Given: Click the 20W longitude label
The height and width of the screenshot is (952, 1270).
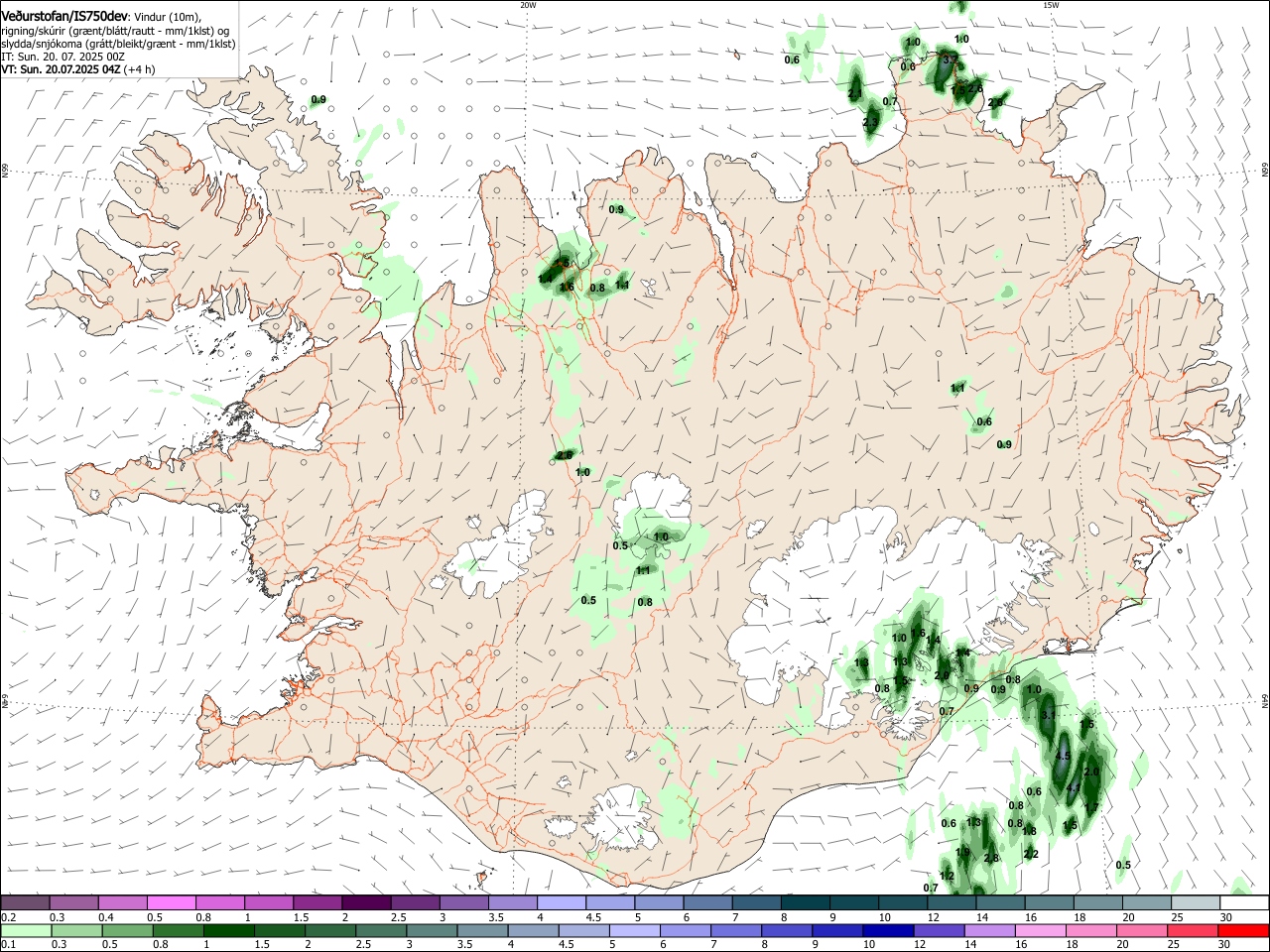Looking at the screenshot, I should (528, 5).
